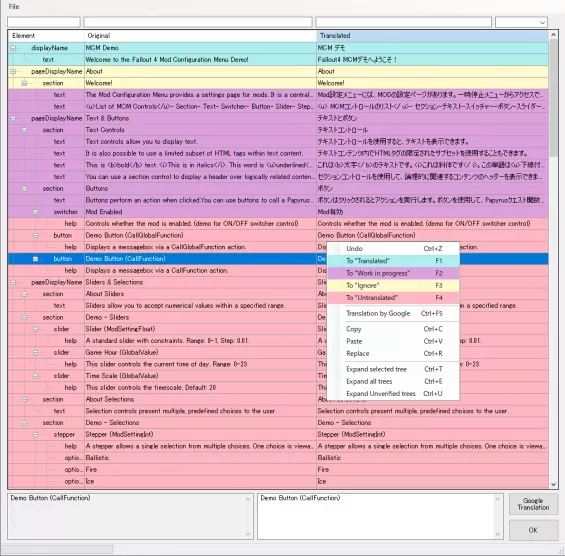This screenshot has height=556, width=565.
Task: Select "Controls whether the mod is enabled" help row
Action: pos(278,224)
